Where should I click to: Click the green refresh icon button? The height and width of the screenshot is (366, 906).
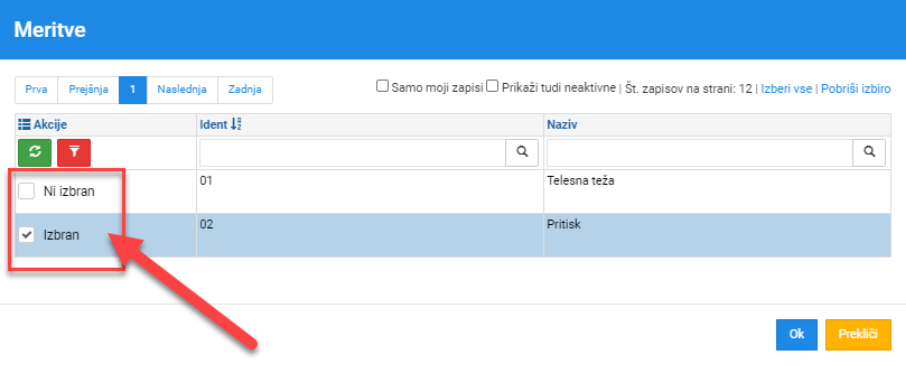tap(35, 153)
